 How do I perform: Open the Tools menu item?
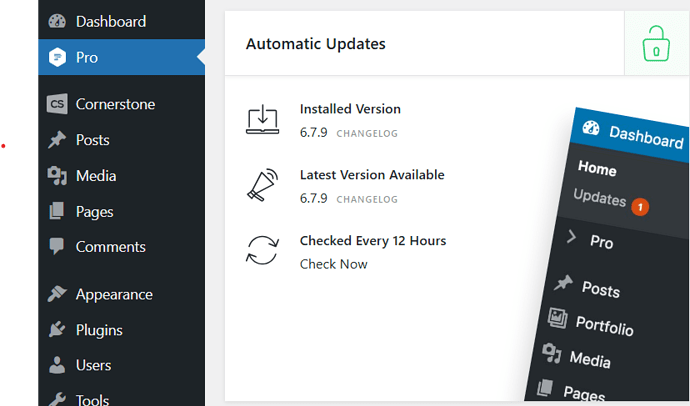coord(92,400)
